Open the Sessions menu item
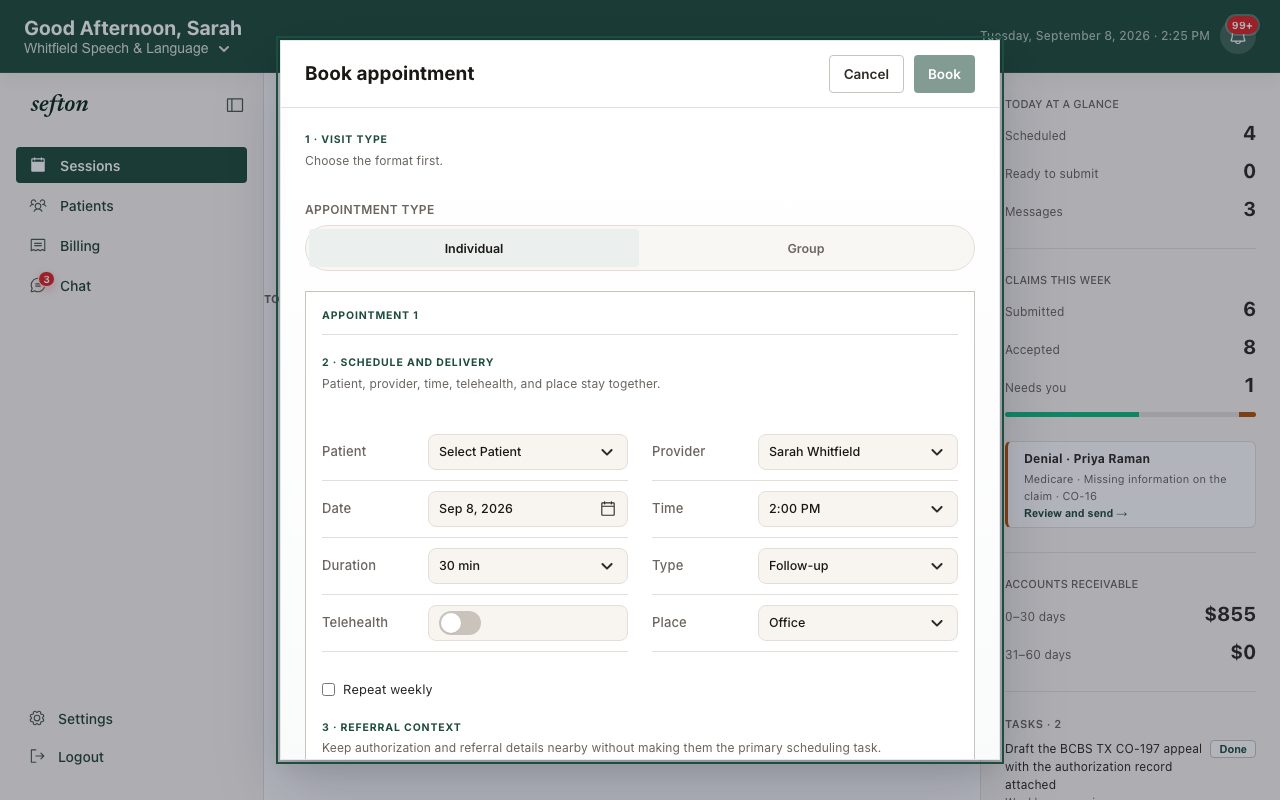The width and height of the screenshot is (1280, 800). click(x=131, y=165)
